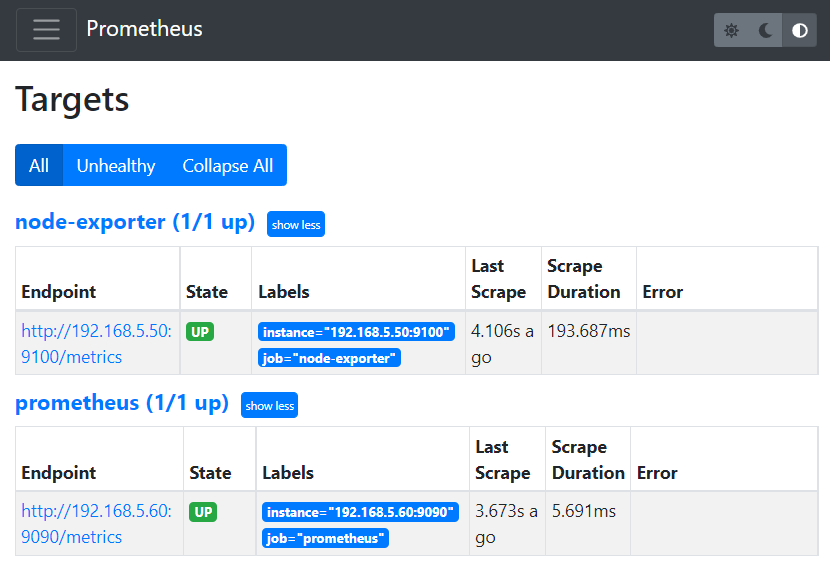Click job="node-exporter" label badge

click(x=329, y=358)
